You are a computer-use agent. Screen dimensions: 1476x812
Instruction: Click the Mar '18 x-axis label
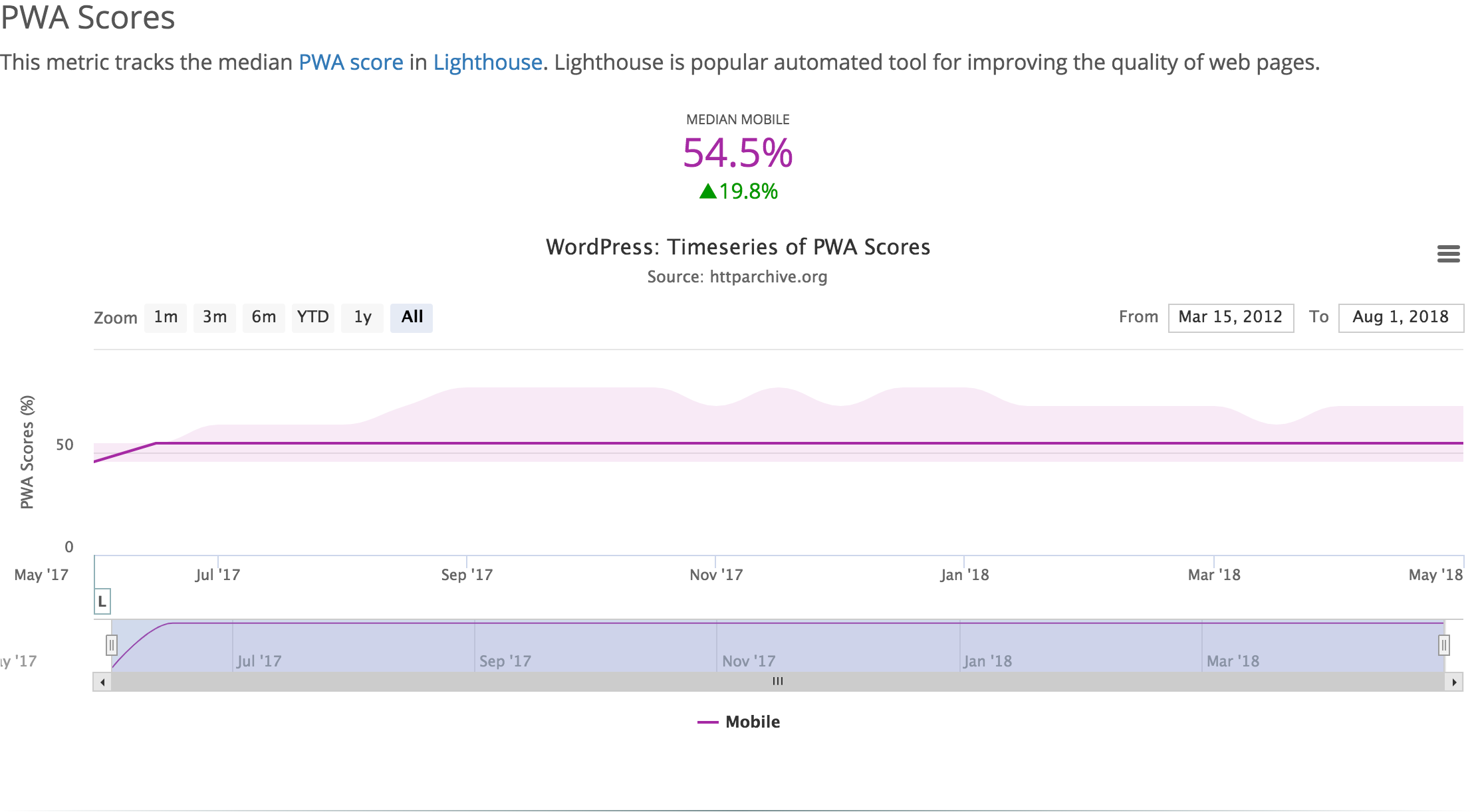point(1214,575)
